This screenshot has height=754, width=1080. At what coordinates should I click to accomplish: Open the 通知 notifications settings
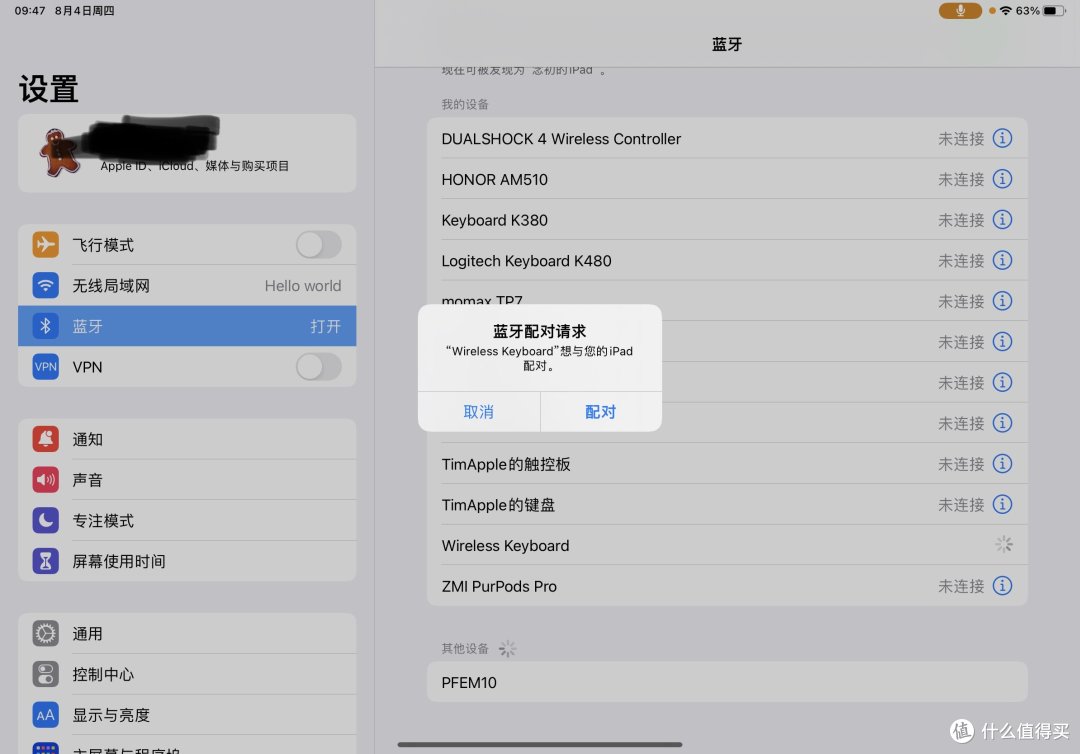pyautogui.click(x=187, y=440)
